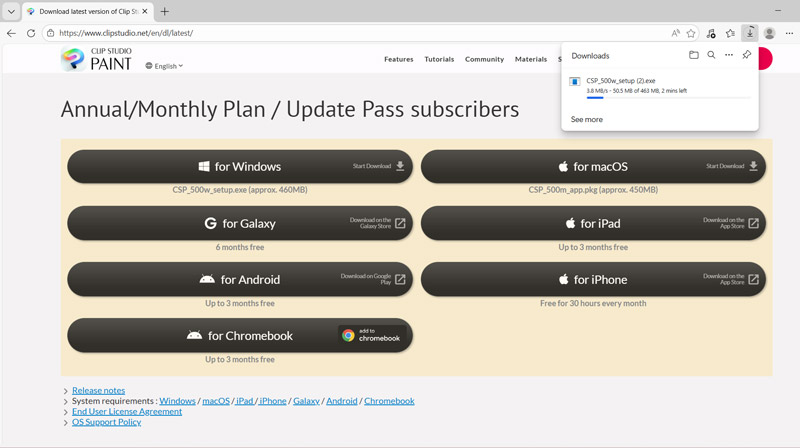800x448 pixels.
Task: Open the downloads folder icon
Action: pyautogui.click(x=694, y=55)
